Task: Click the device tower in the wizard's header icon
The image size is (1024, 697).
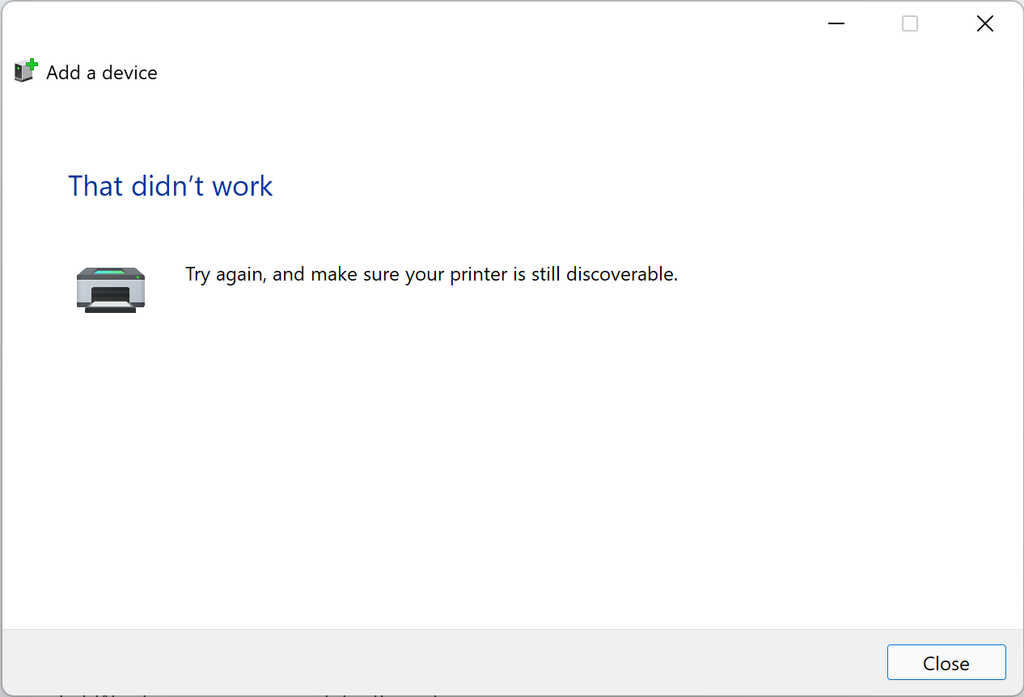Action: pos(21,72)
